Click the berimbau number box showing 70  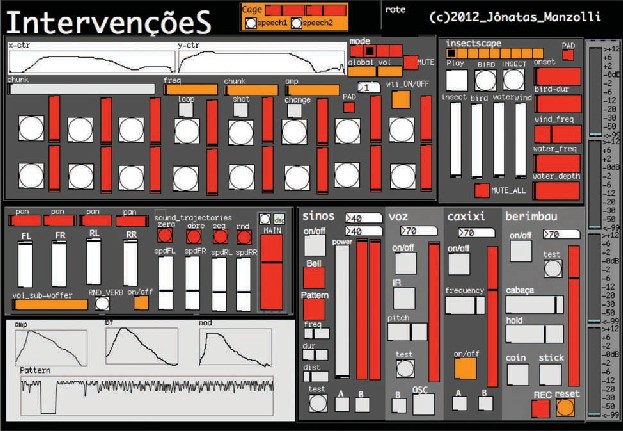558,233
